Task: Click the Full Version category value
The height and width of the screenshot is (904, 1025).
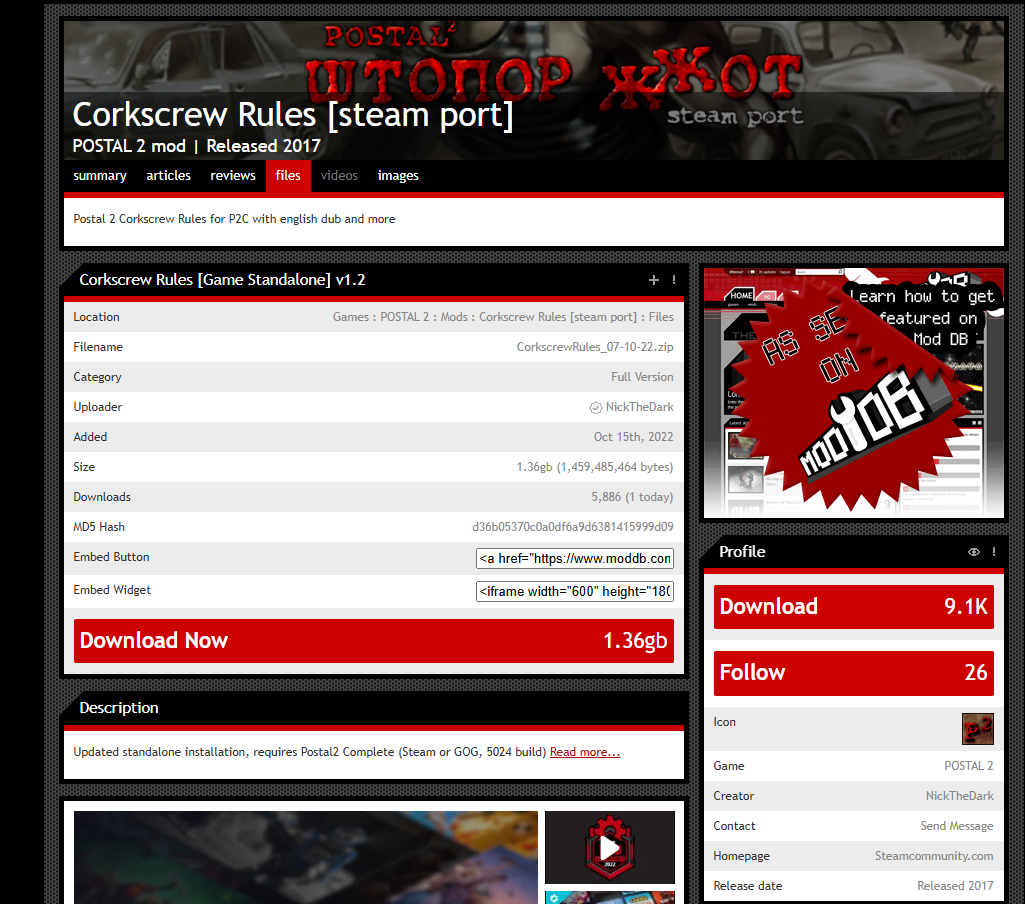Action: click(642, 377)
